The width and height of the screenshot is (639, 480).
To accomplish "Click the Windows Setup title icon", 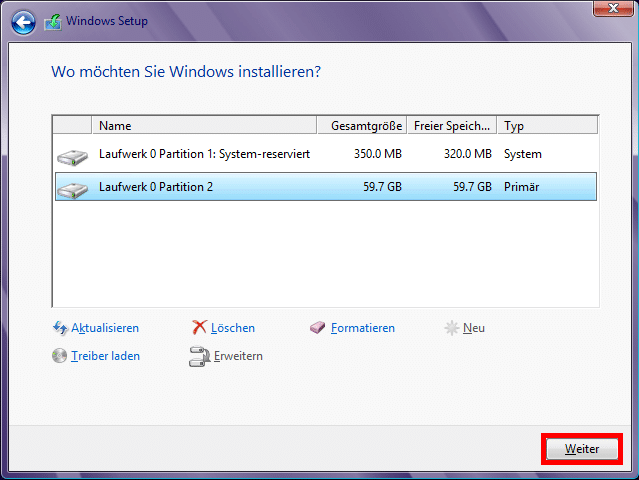I will click(x=53, y=22).
